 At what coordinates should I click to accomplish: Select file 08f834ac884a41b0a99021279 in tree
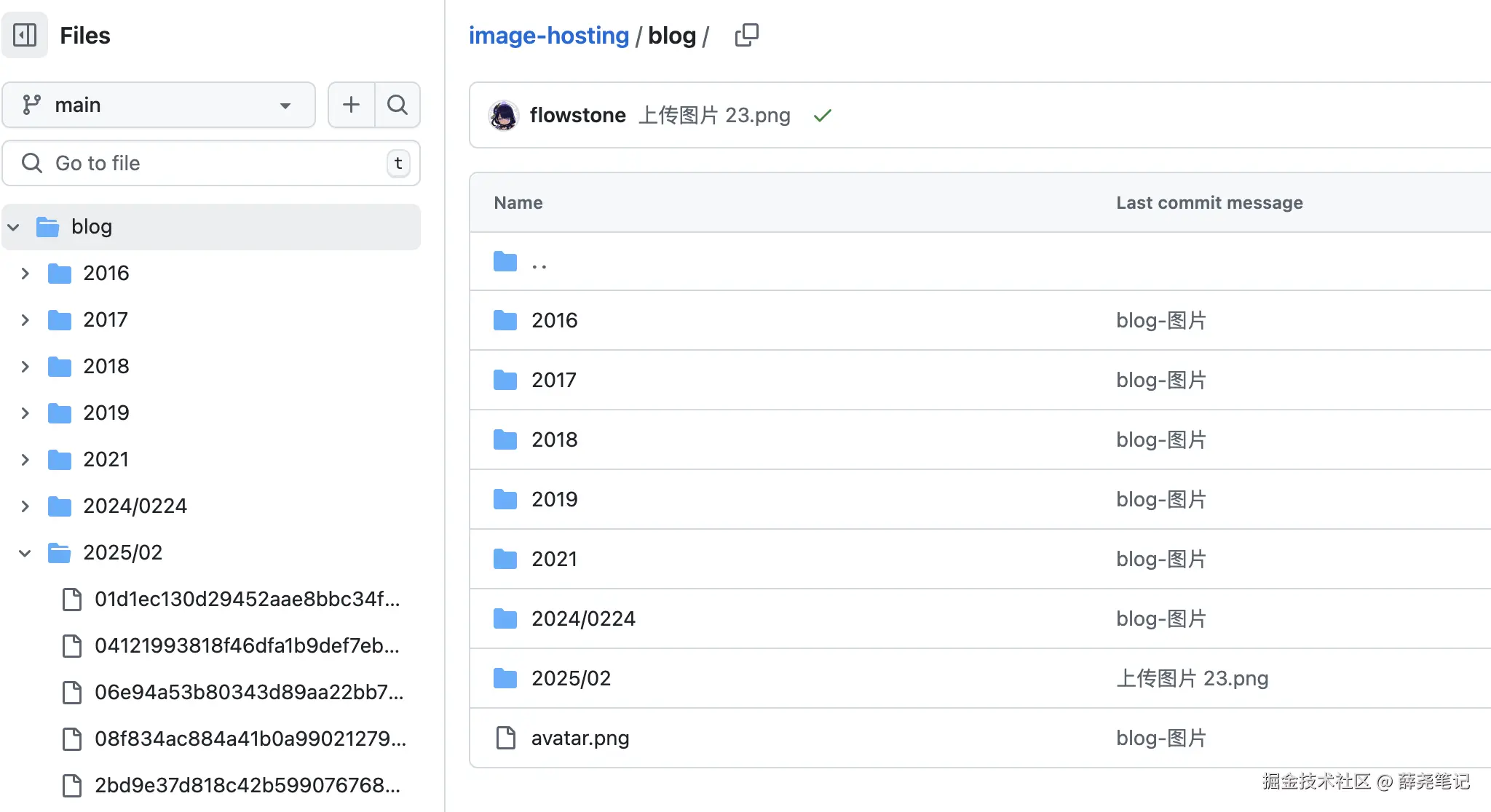[250, 739]
